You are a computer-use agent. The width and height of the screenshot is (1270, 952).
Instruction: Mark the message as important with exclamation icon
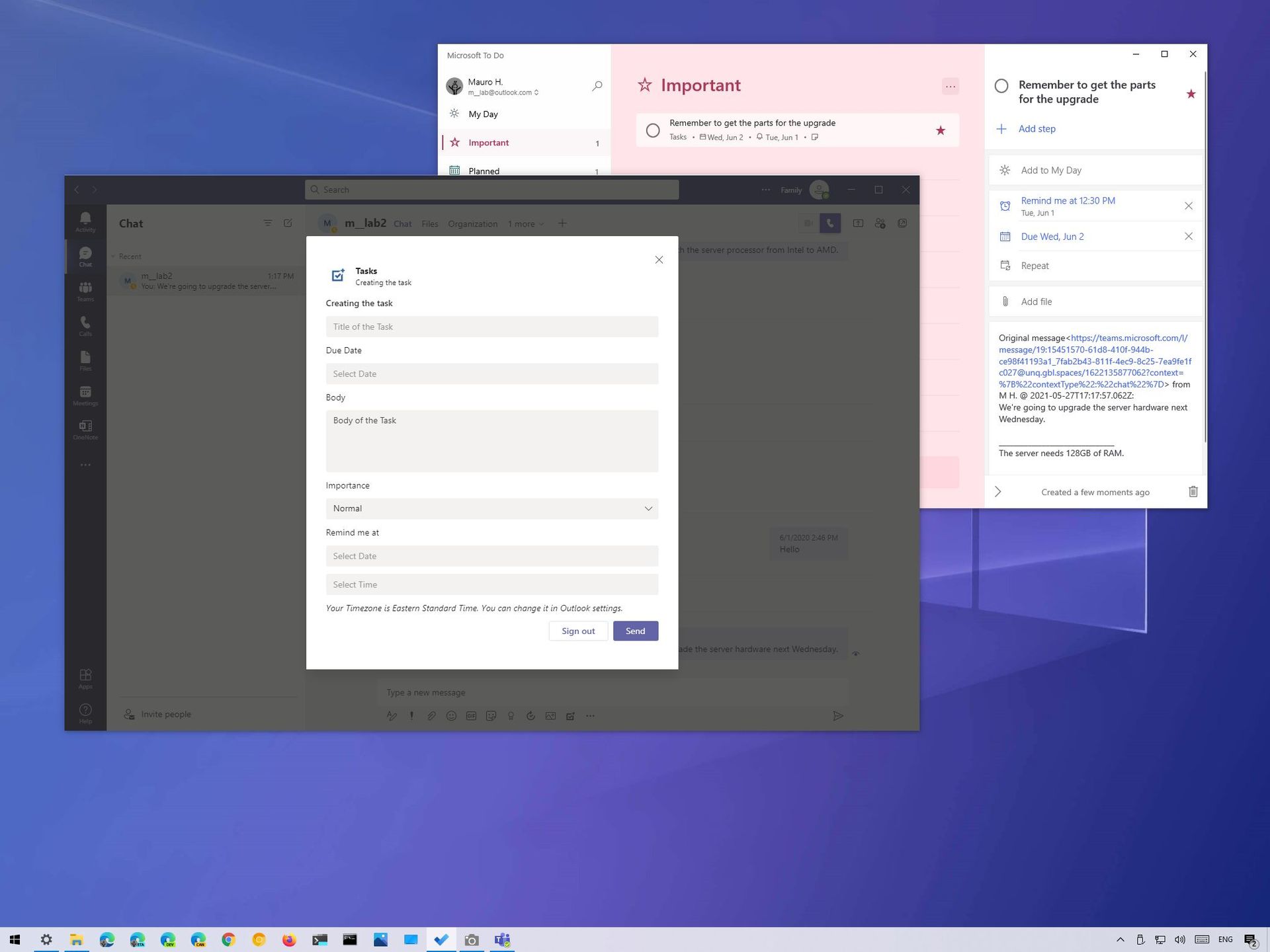coord(411,715)
